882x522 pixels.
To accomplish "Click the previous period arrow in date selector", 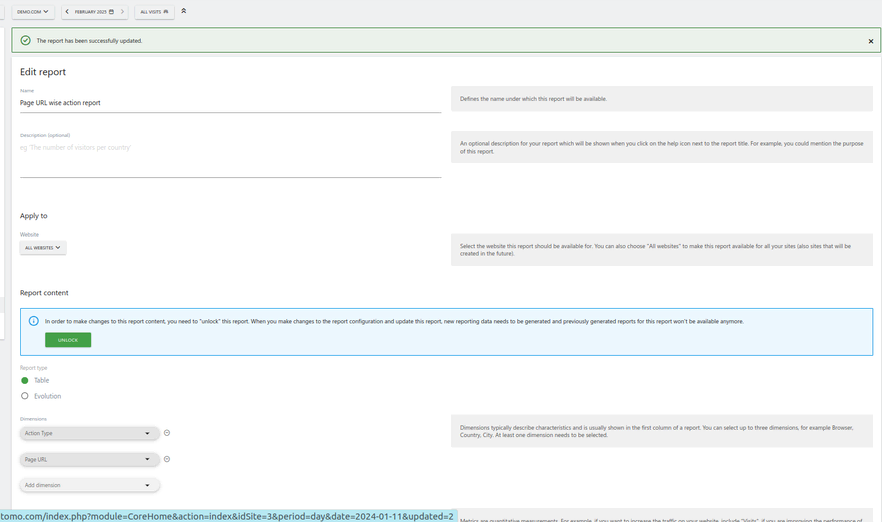I will point(67,12).
